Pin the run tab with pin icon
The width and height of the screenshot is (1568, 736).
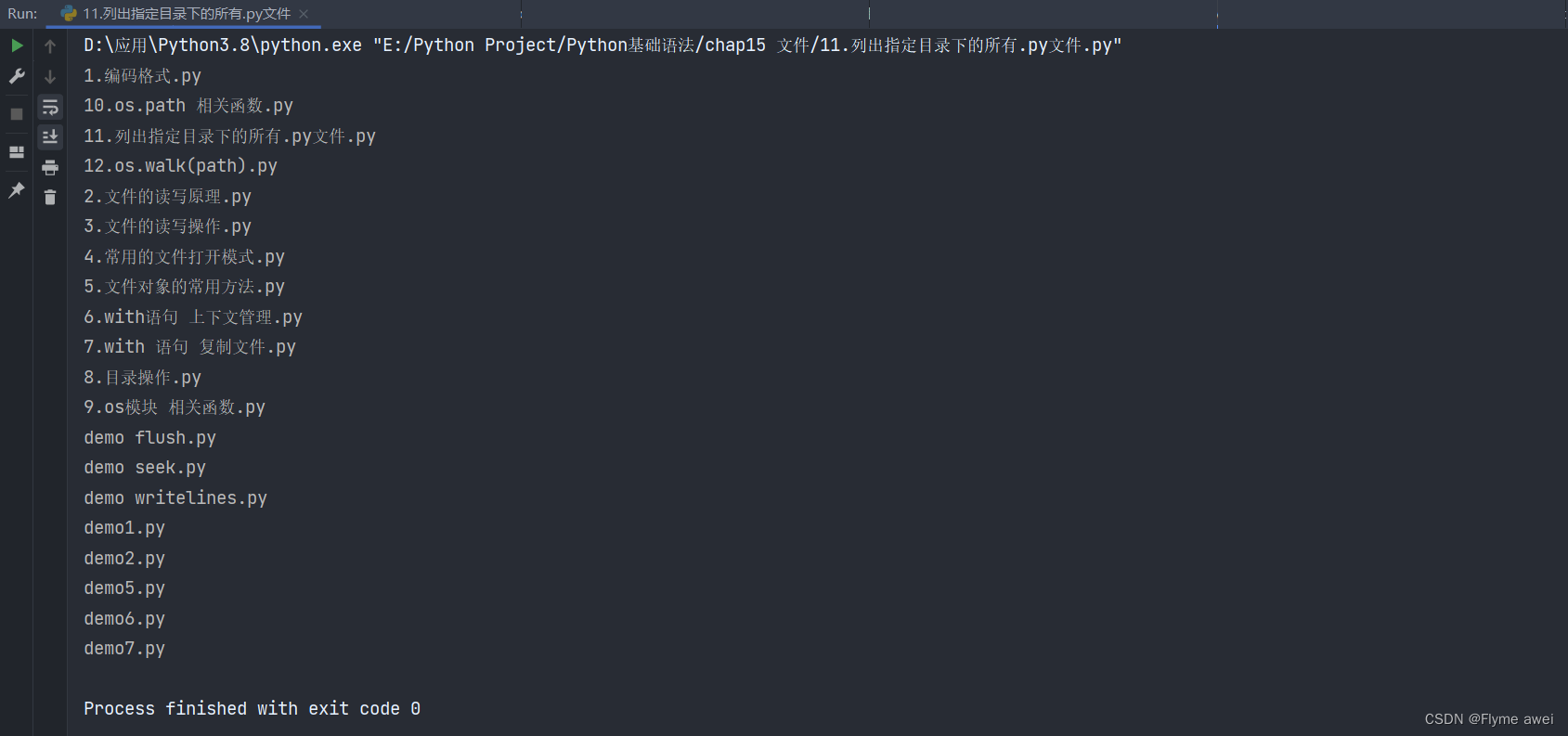(x=17, y=190)
